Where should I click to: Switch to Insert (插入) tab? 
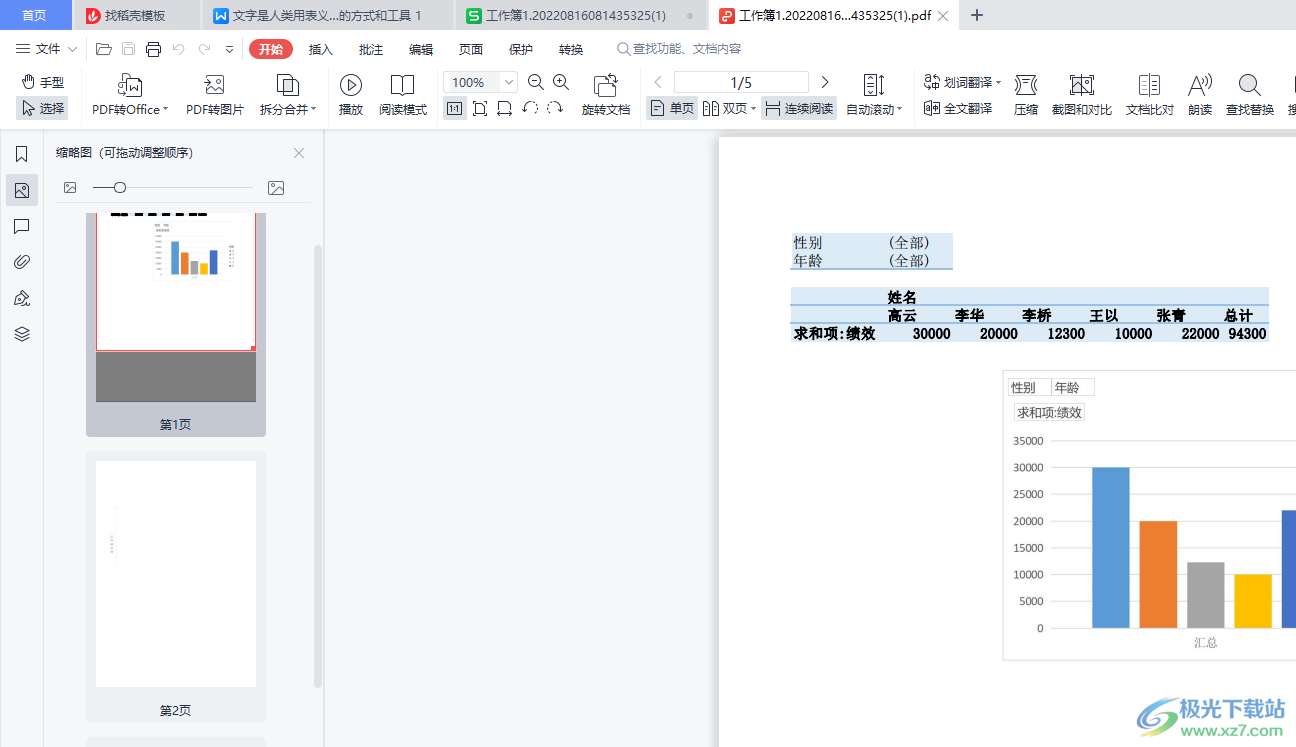321,49
